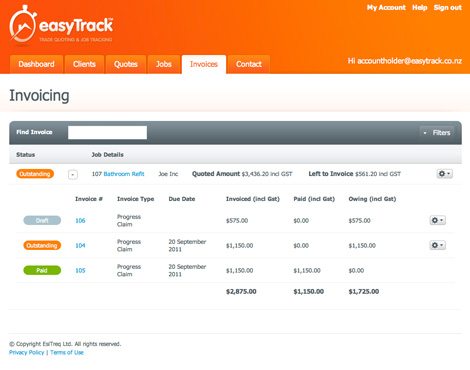The height and width of the screenshot is (370, 470).
Task: Open the Bathroom Refit job link
Action: 124,174
